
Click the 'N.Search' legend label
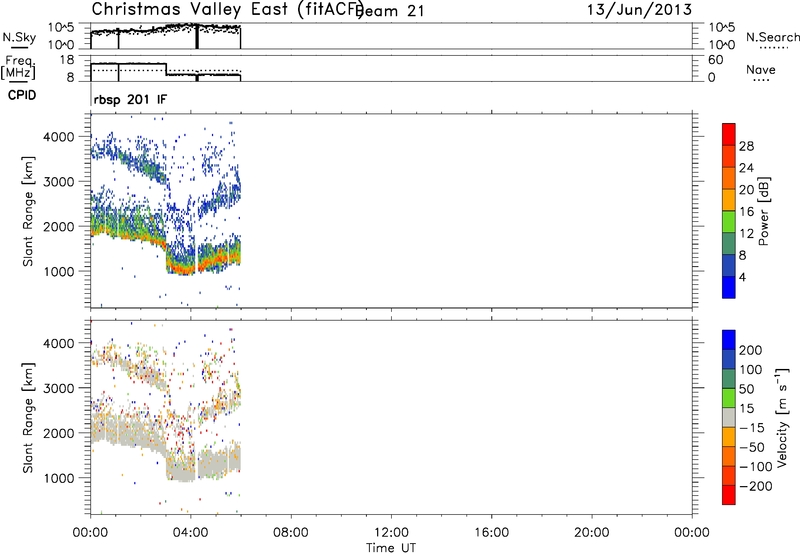[x=773, y=37]
